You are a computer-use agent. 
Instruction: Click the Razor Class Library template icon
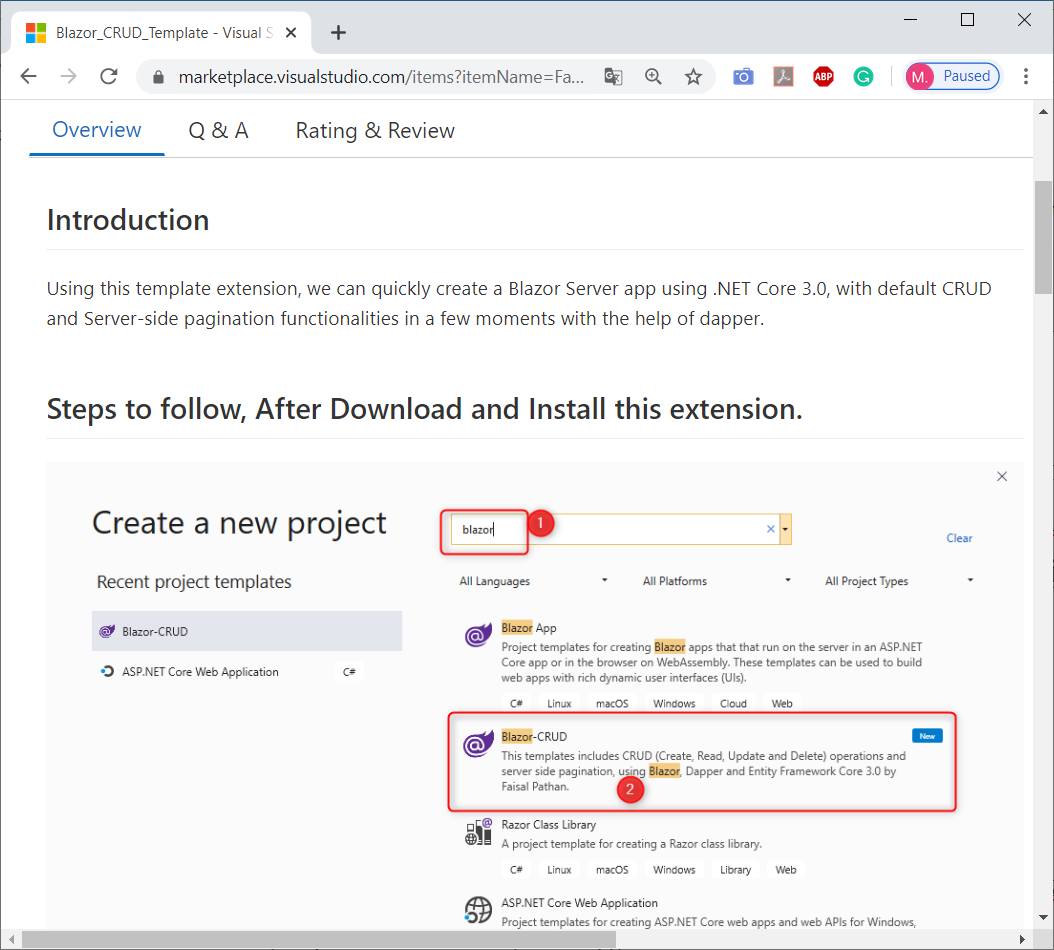click(478, 831)
